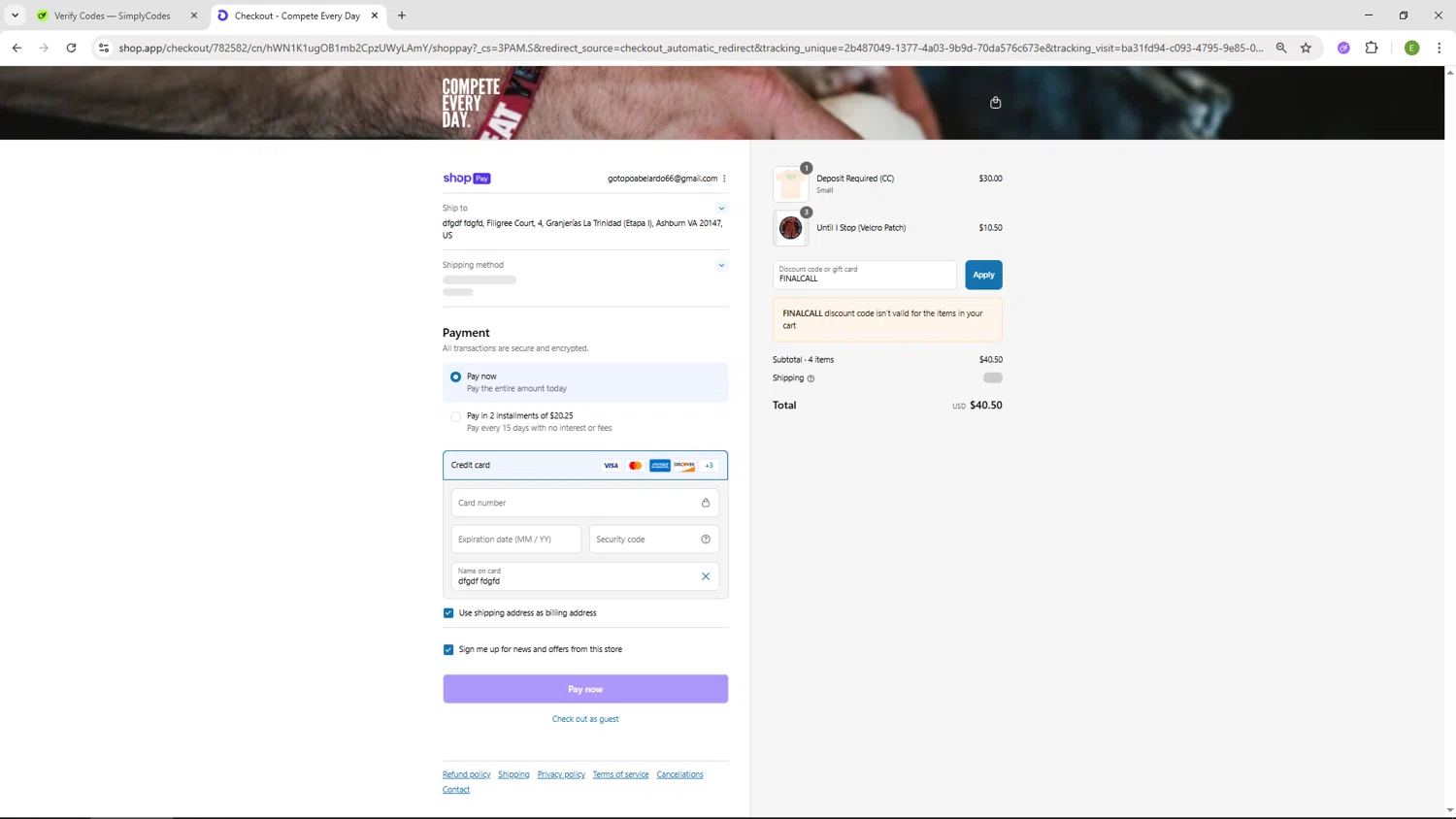Reload the checkout page
This screenshot has width=1456, height=819.
[71, 48]
